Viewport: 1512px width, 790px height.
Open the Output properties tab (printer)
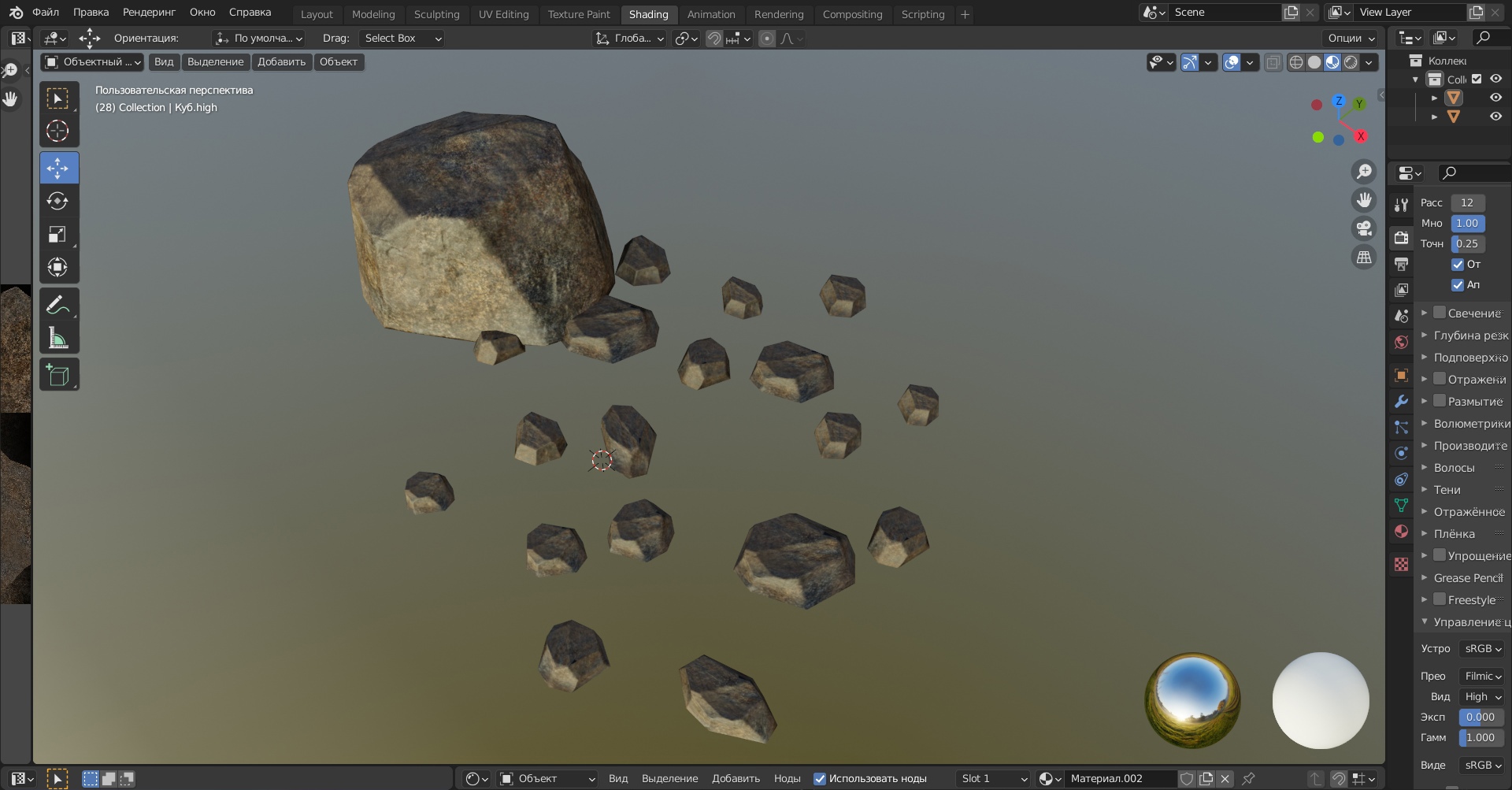pos(1401,264)
